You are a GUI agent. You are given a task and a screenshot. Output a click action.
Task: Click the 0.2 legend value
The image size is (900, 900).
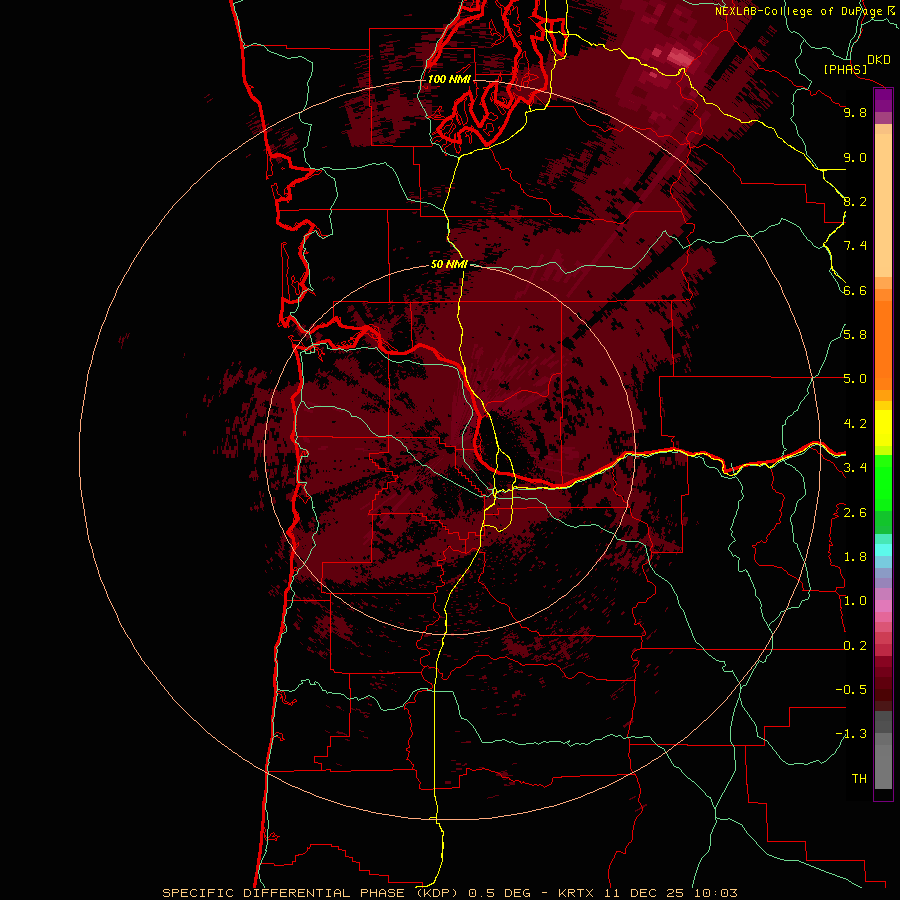[855, 646]
